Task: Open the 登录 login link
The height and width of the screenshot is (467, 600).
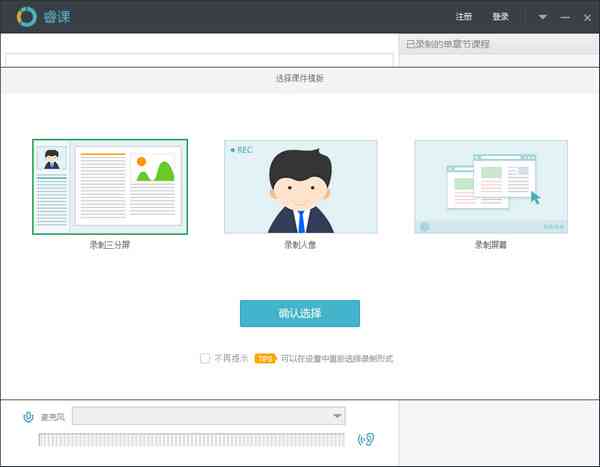Action: click(500, 16)
